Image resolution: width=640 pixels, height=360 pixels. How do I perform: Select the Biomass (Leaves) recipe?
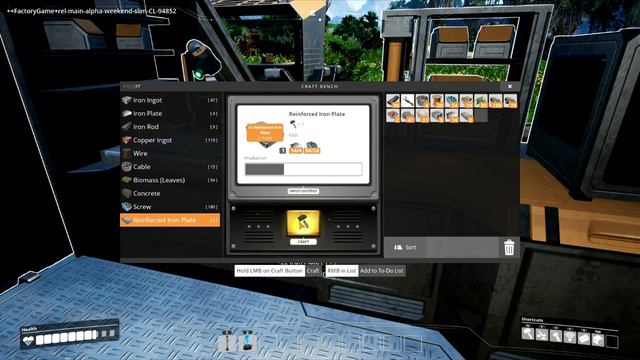tap(170, 180)
